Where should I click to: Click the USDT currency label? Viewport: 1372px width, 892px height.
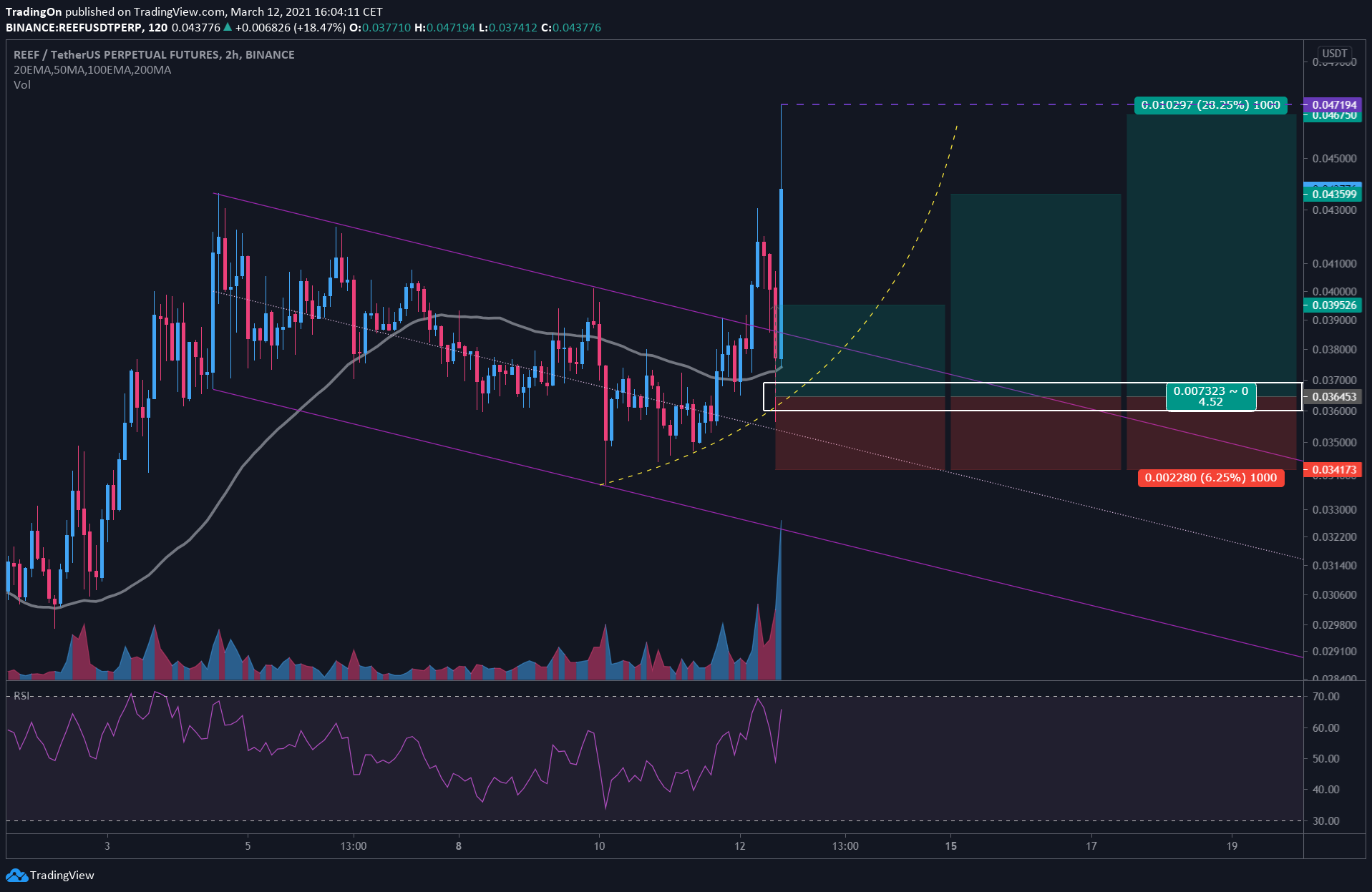[1334, 53]
